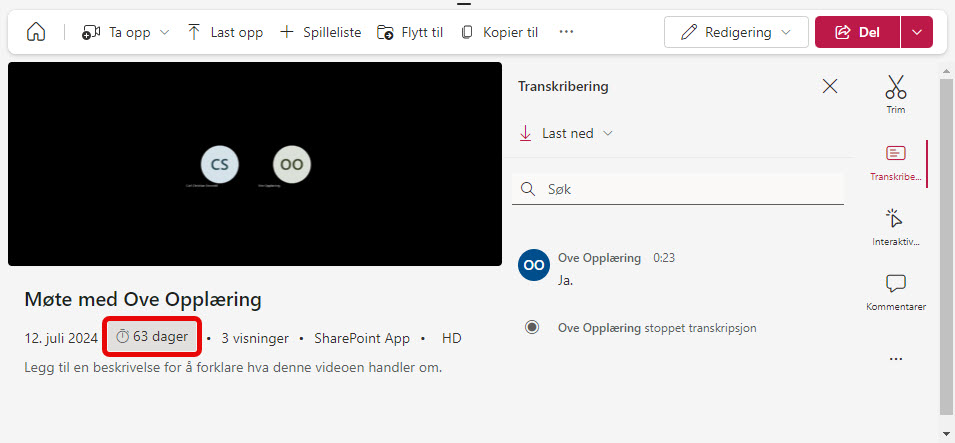The height and width of the screenshot is (443, 955).
Task: Click the Flytt til folder icon
Action: tap(385, 32)
